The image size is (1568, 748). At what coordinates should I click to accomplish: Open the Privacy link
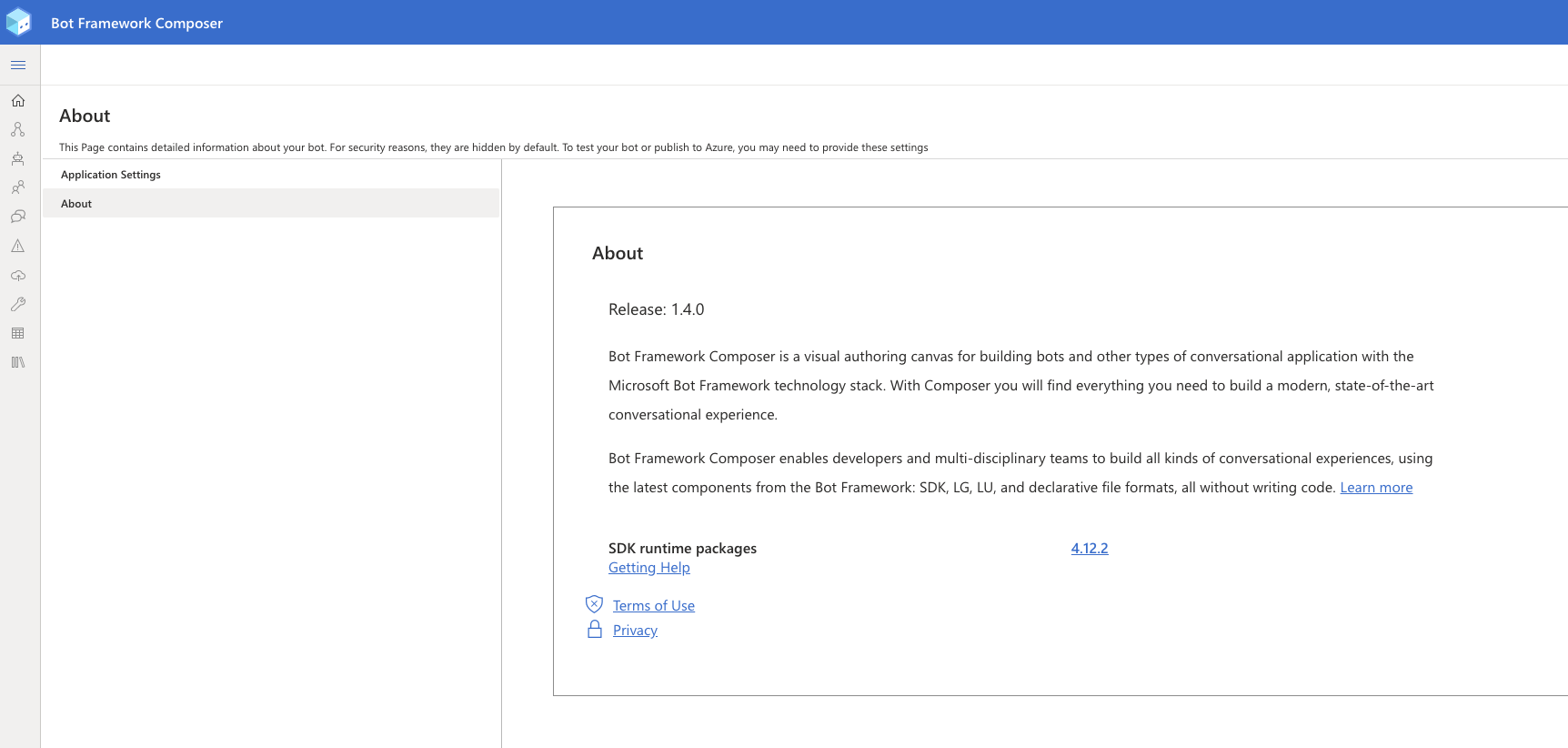click(x=635, y=631)
